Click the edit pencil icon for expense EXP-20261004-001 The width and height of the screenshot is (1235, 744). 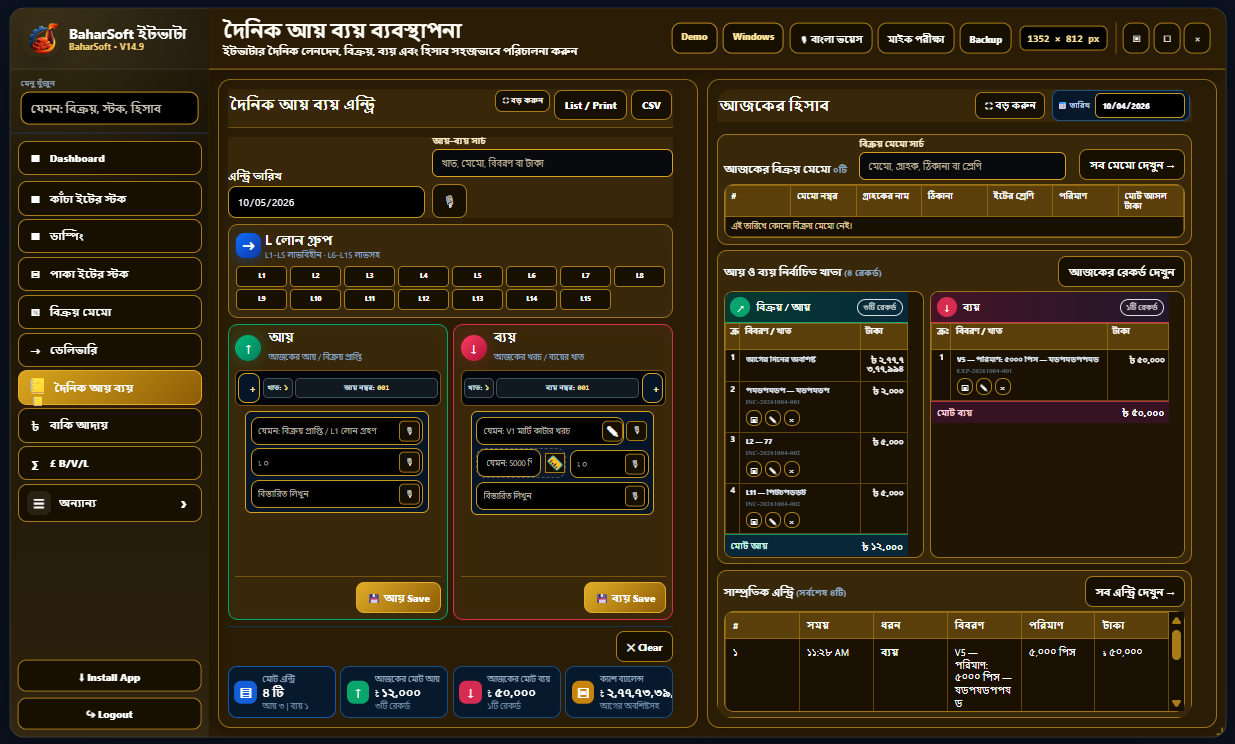(984, 386)
